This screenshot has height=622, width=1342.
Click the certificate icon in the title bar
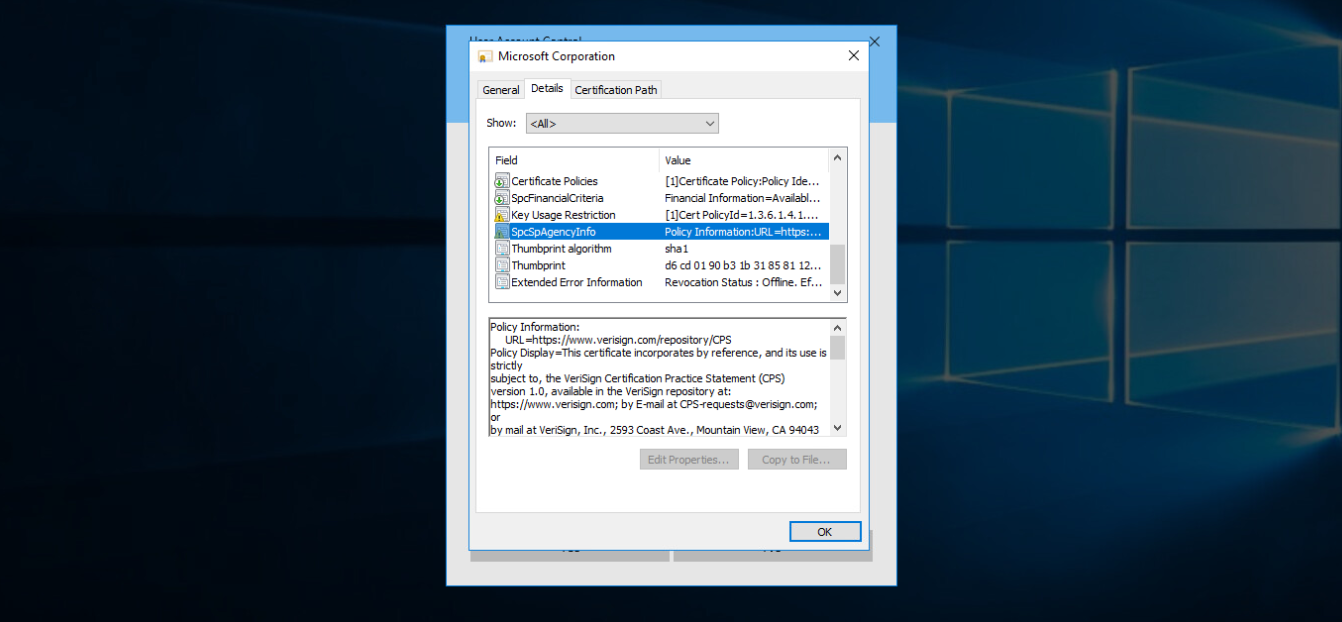click(485, 57)
